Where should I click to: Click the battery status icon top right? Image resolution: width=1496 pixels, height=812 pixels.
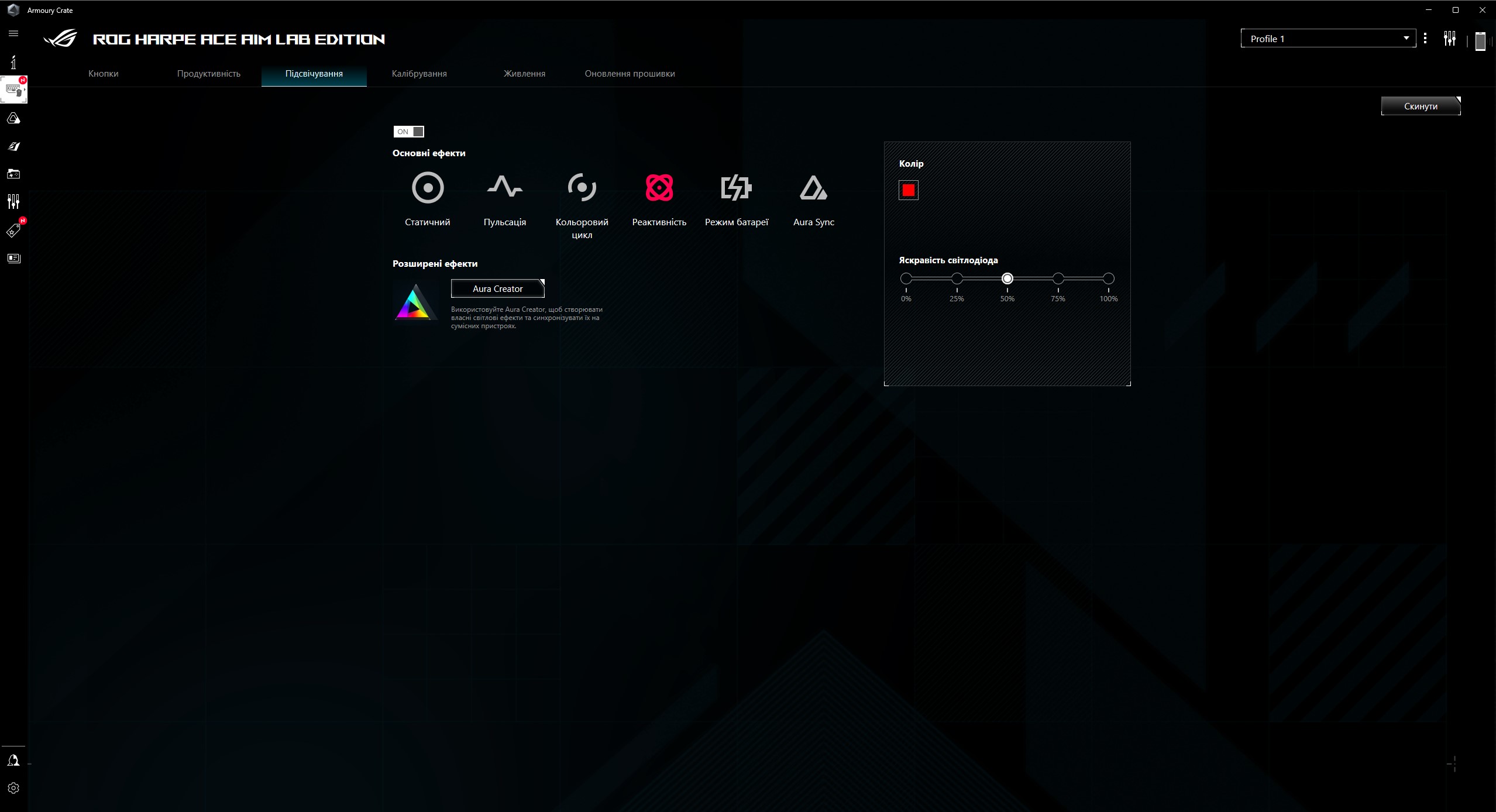tap(1480, 41)
